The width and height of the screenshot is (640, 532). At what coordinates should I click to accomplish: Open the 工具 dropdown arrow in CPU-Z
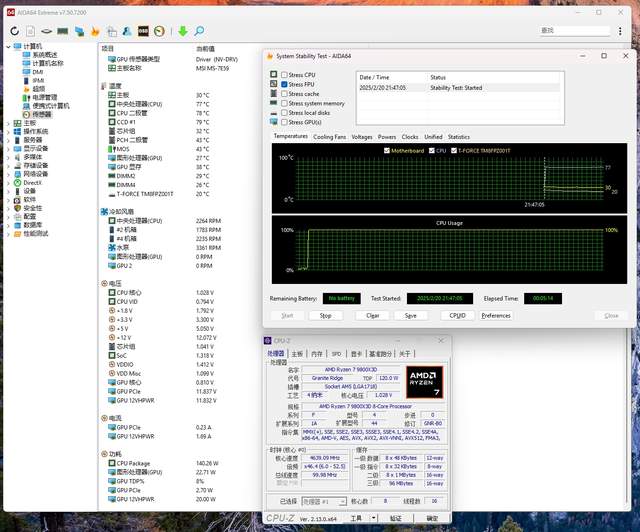(x=373, y=518)
